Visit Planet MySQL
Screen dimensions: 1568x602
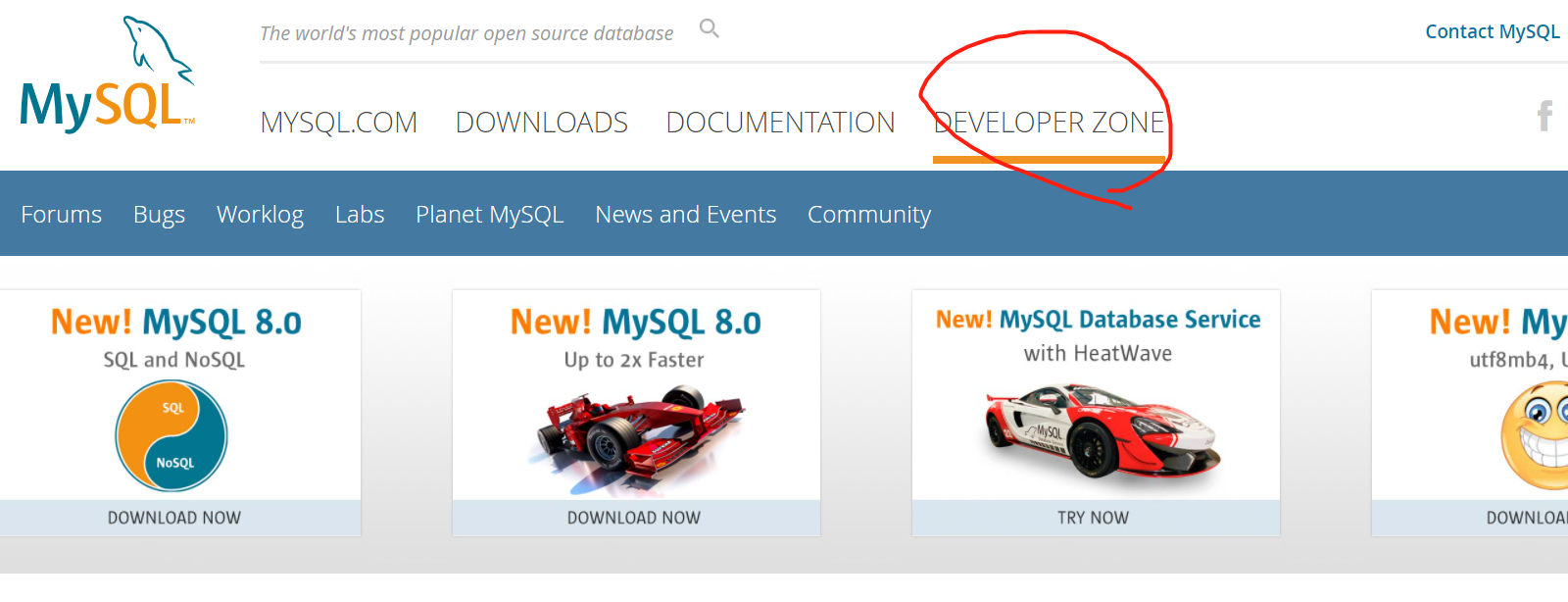490,215
